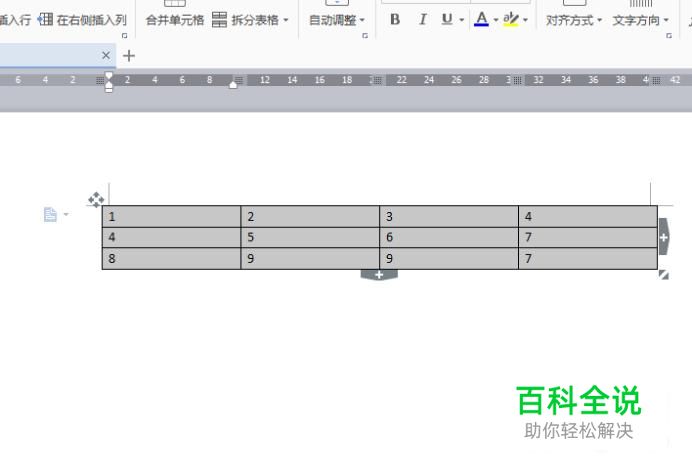The image size is (692, 475).
Task: Click ruler column marker between 18 and 22
Action: [x=378, y=80]
